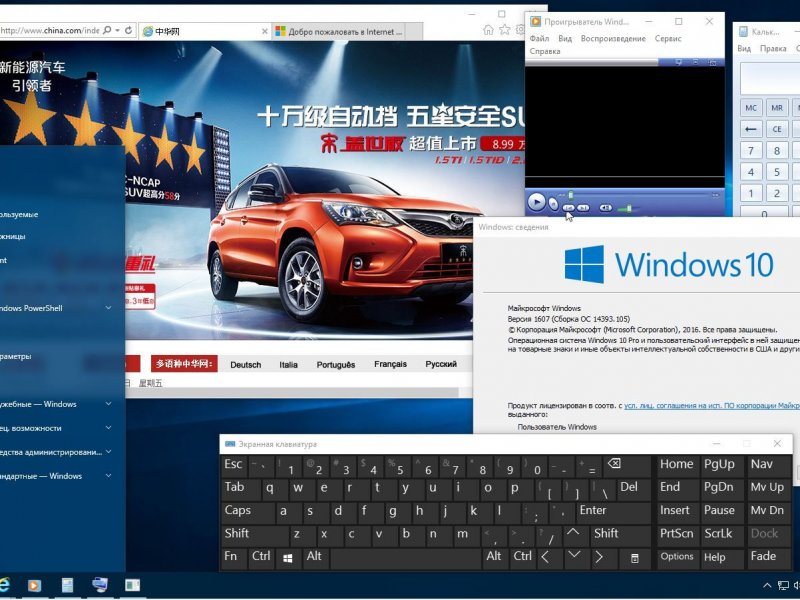
Task: Click digit 5 in Calculator
Action: pyautogui.click(x=777, y=172)
